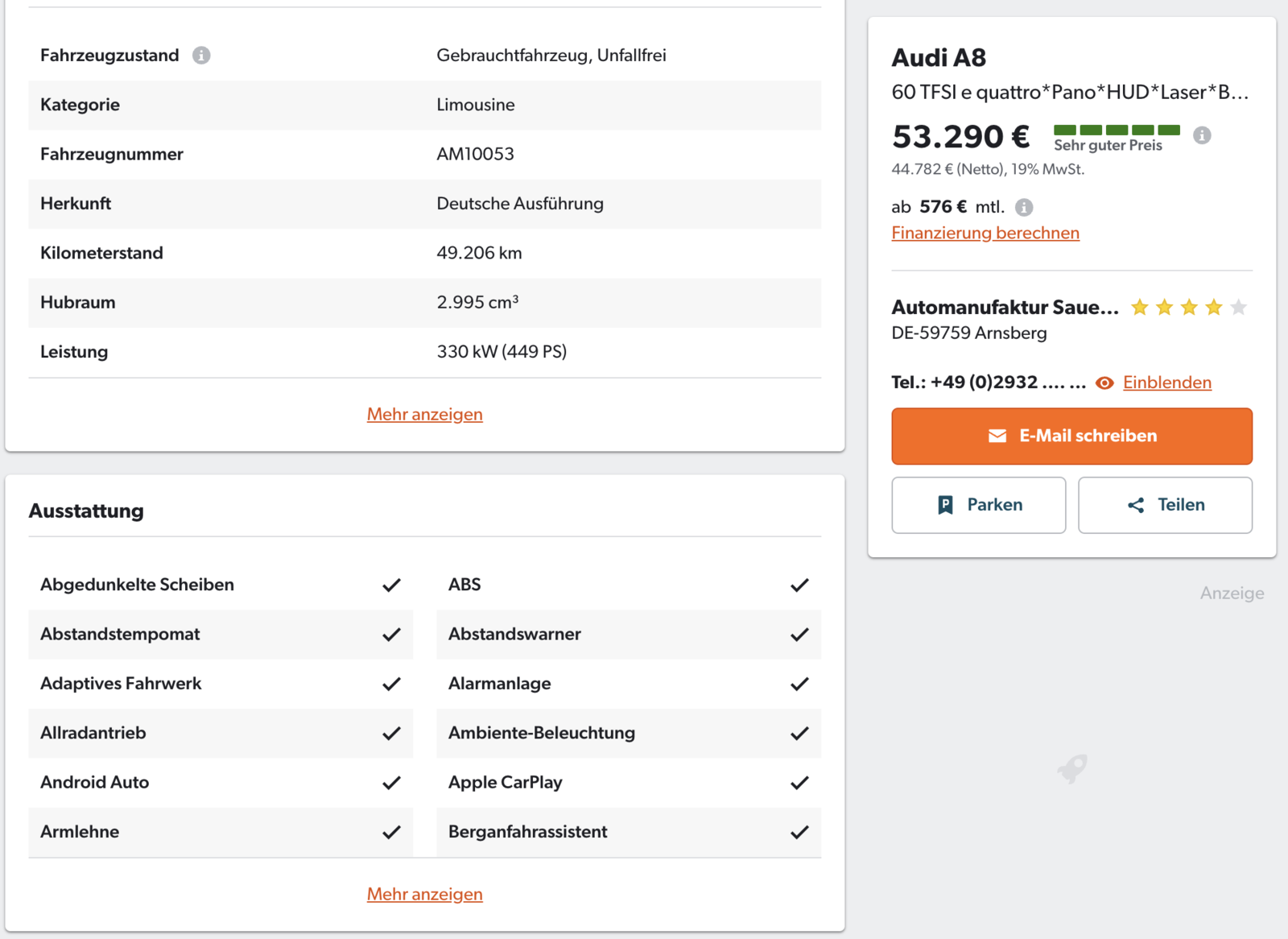Open monthly rate info icon
This screenshot has height=939, width=1288.
point(1024,207)
